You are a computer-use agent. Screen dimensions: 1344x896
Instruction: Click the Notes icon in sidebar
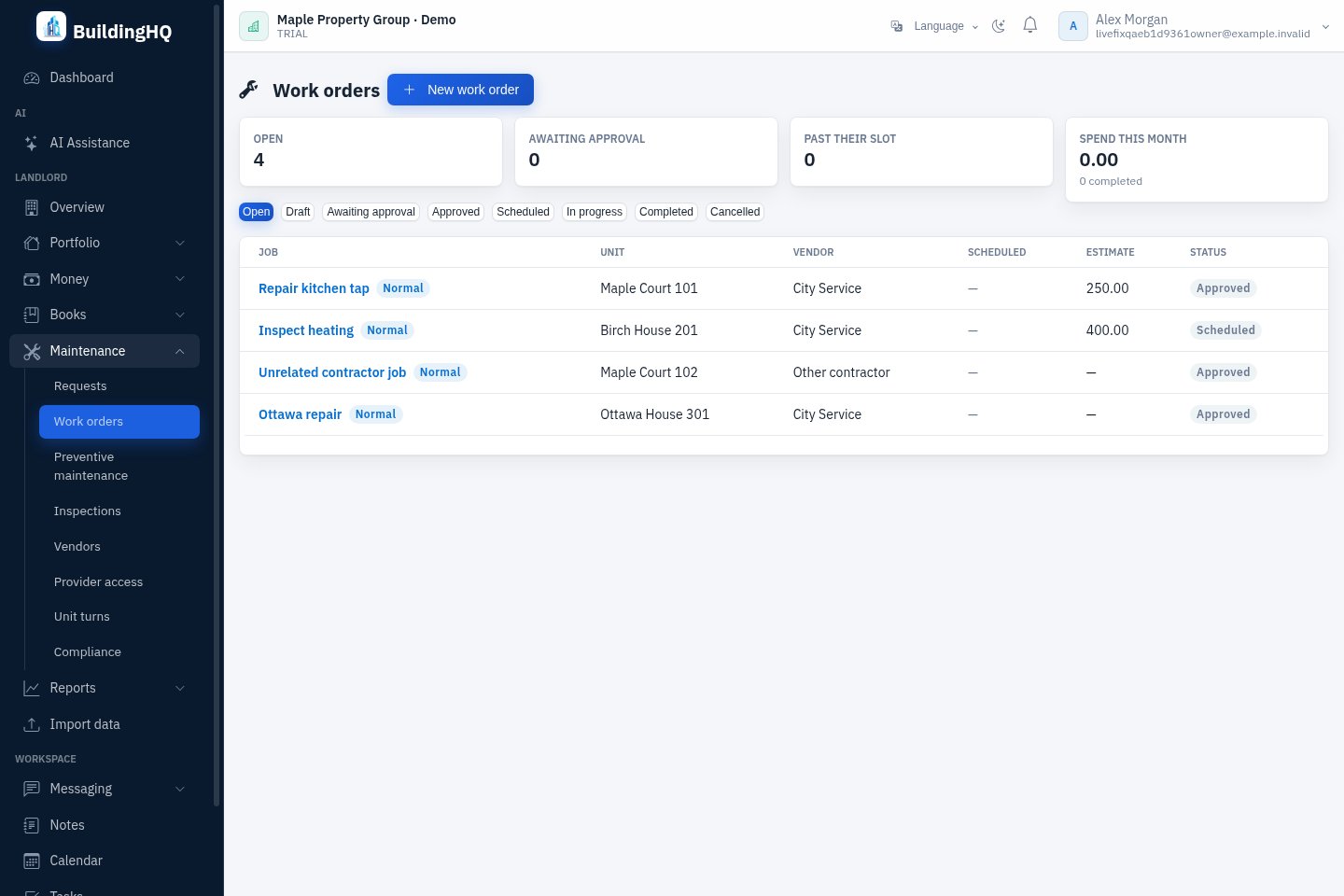32,825
